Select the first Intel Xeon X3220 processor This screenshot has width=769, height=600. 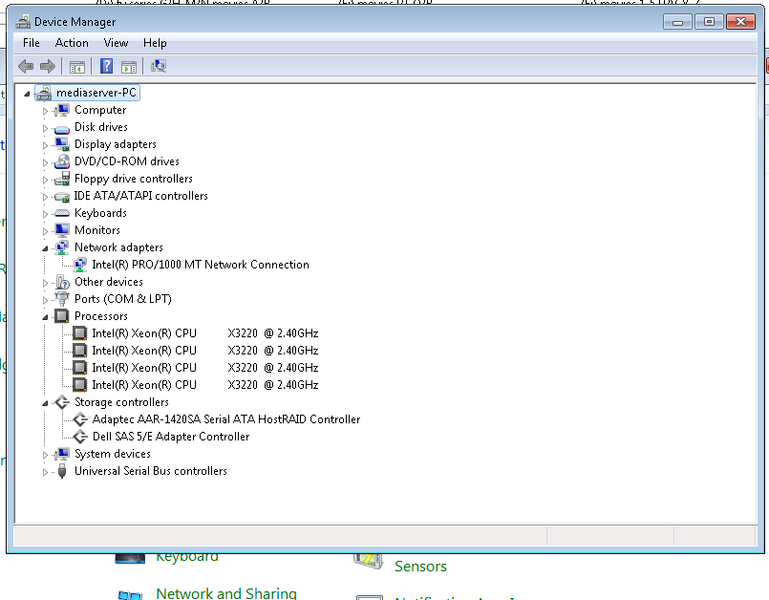pos(205,334)
